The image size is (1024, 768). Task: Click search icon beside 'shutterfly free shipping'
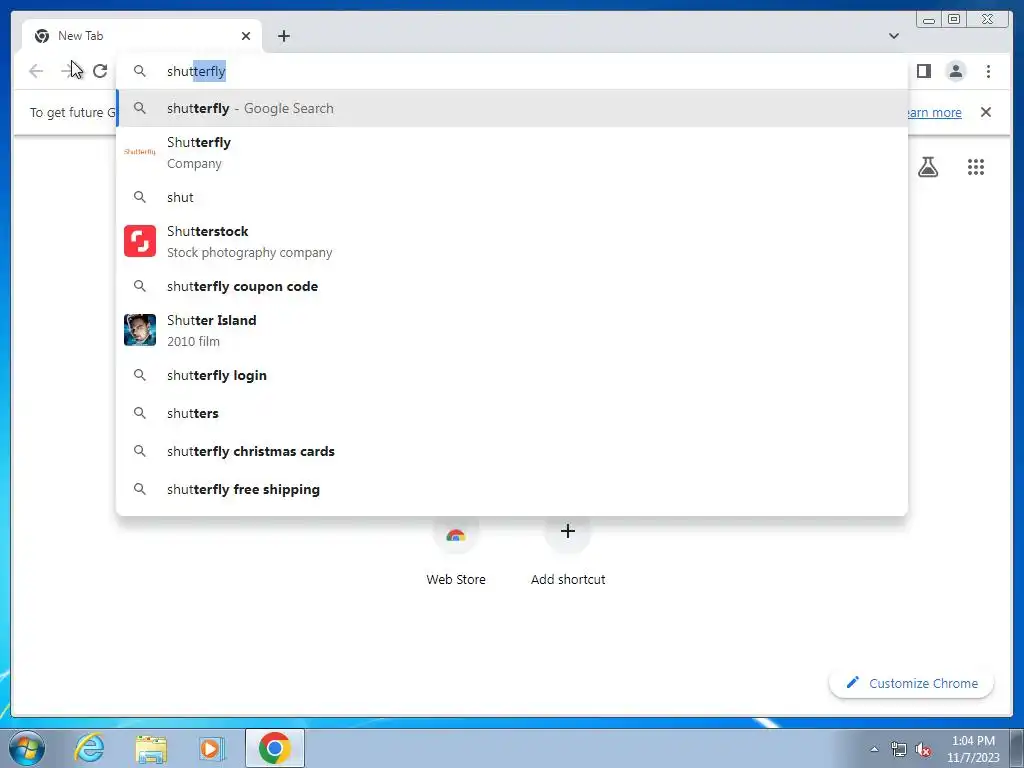pos(140,488)
